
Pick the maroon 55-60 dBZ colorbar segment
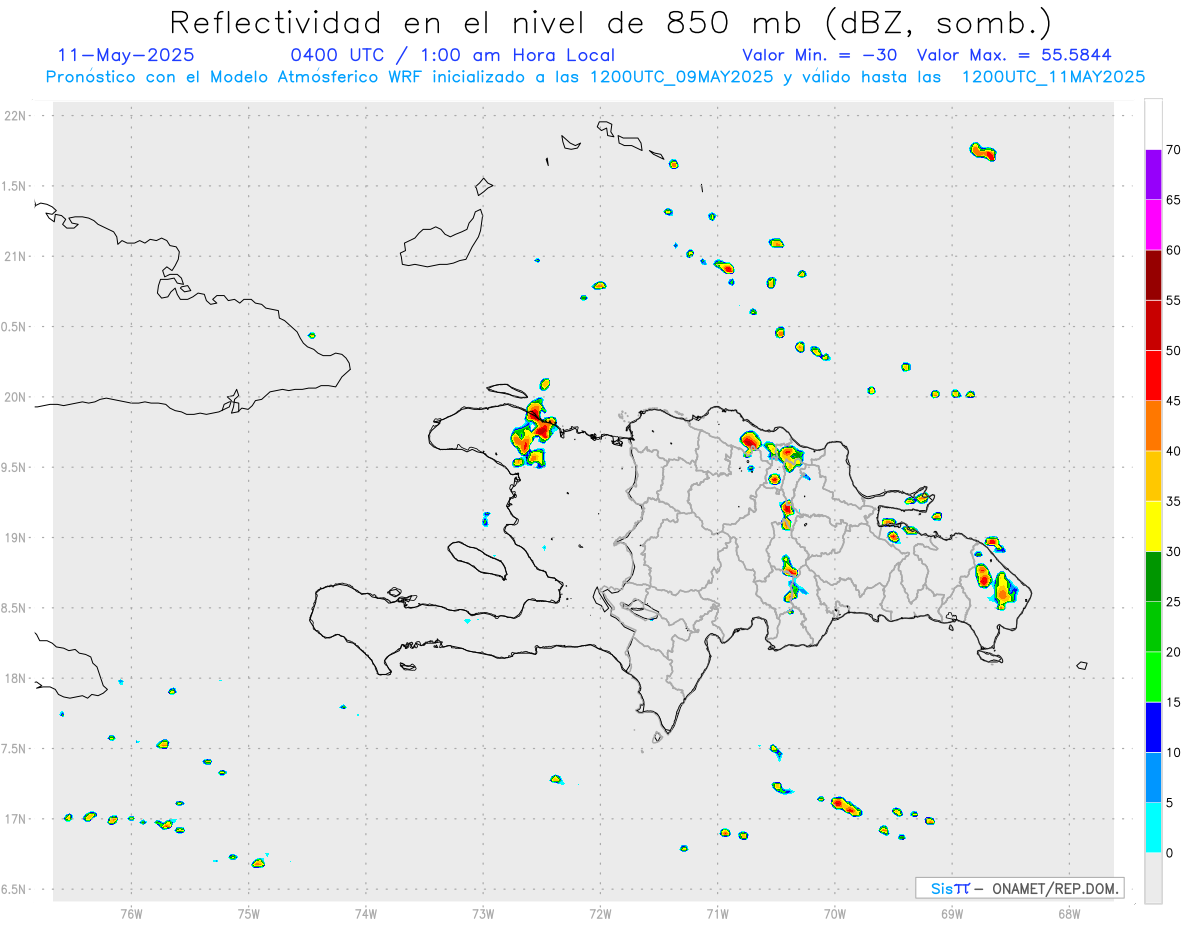click(1153, 275)
